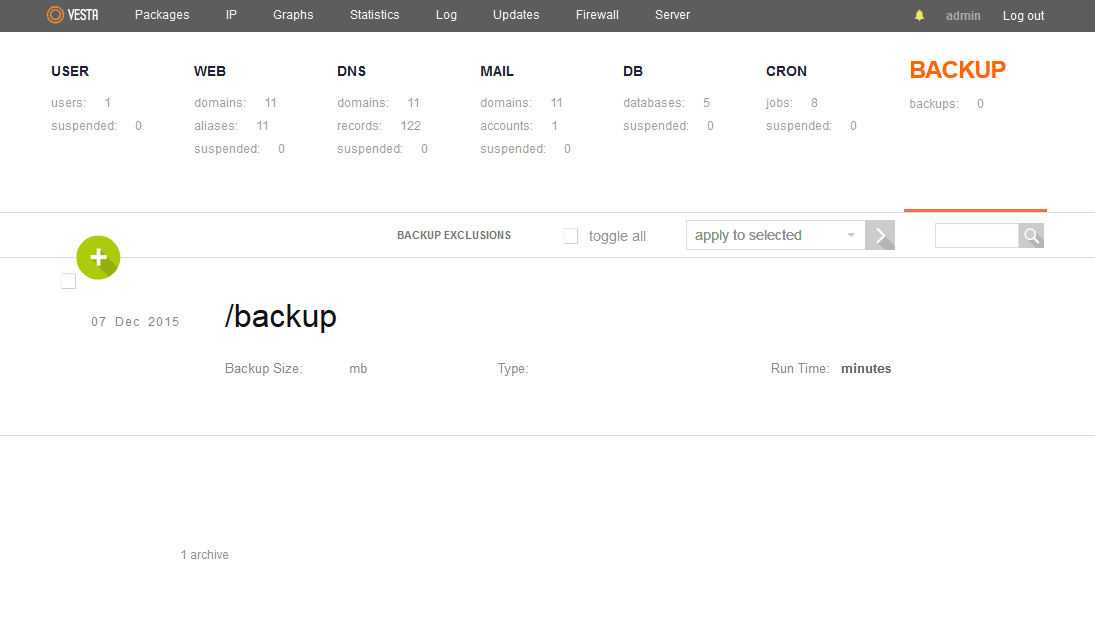Viewport: 1095px width, 632px height.
Task: Switch to the Firewall menu
Action: [x=597, y=15]
